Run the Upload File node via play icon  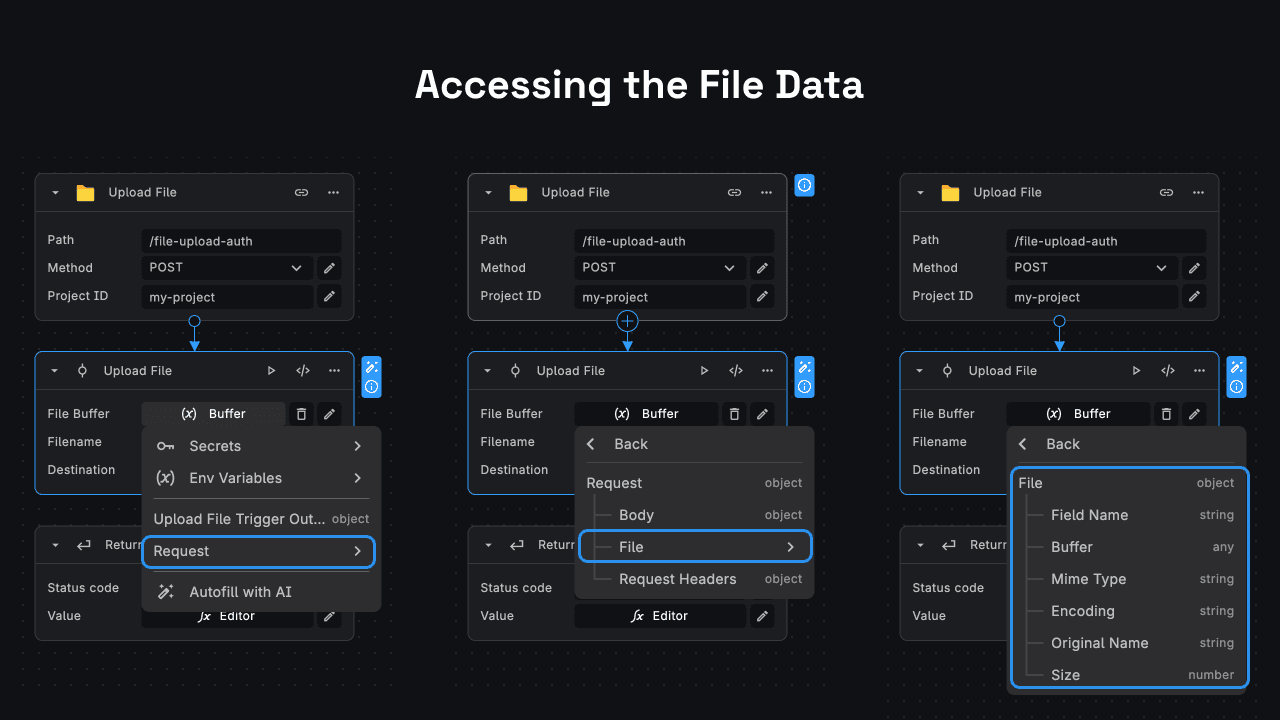(x=271, y=370)
